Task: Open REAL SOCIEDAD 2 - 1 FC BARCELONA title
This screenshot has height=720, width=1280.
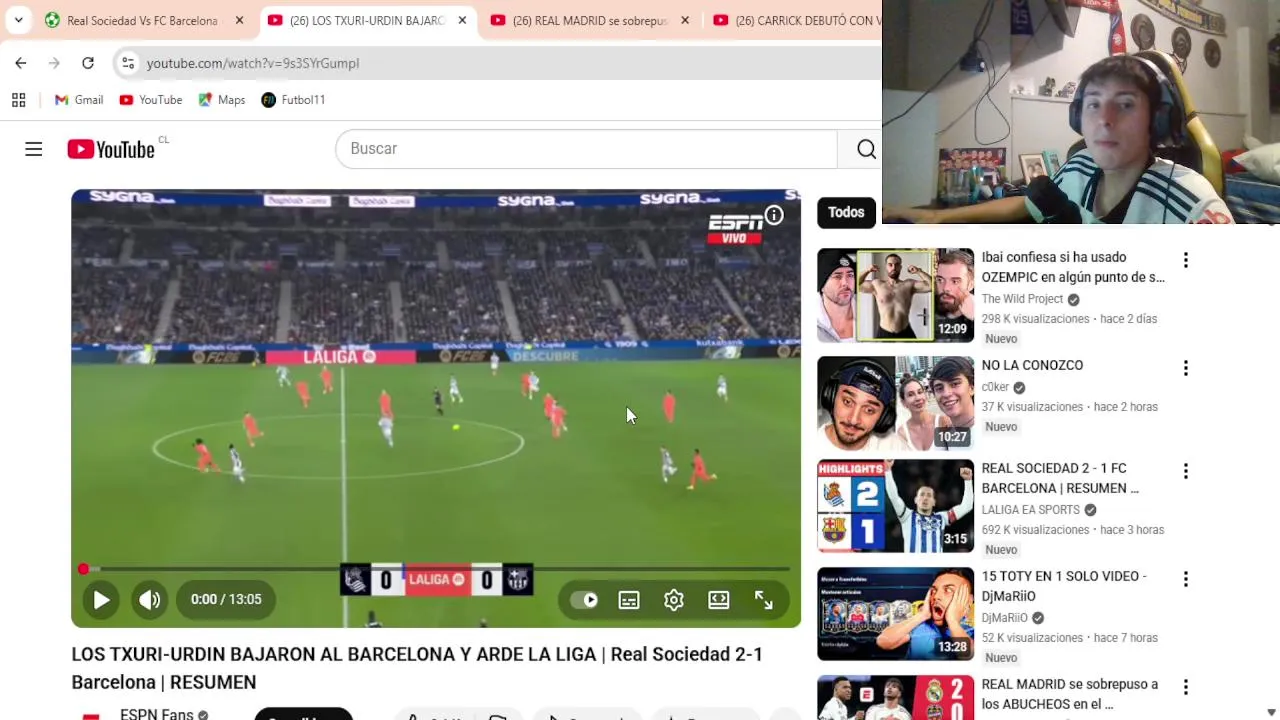Action: coord(1060,478)
